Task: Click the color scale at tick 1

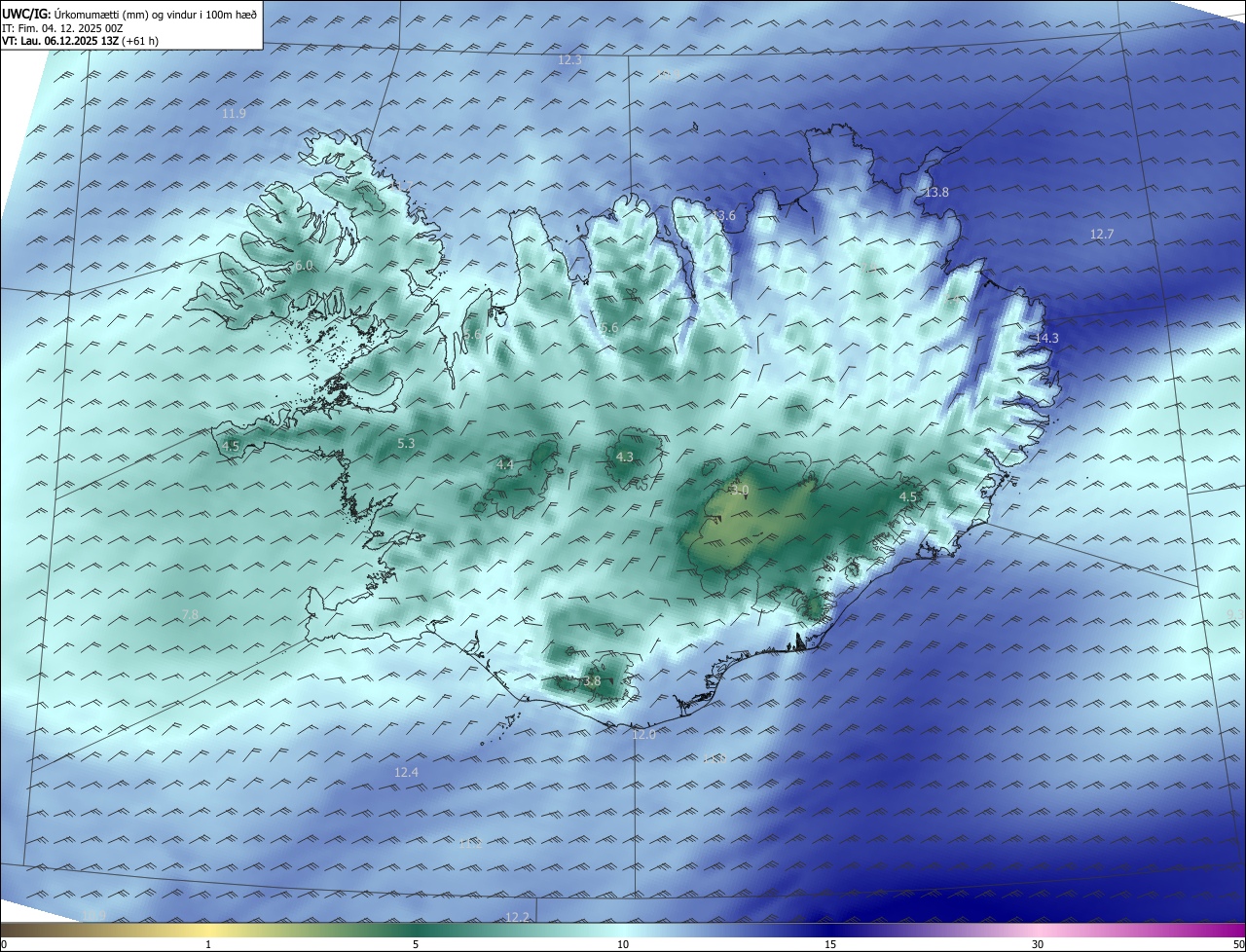Action: (x=208, y=944)
